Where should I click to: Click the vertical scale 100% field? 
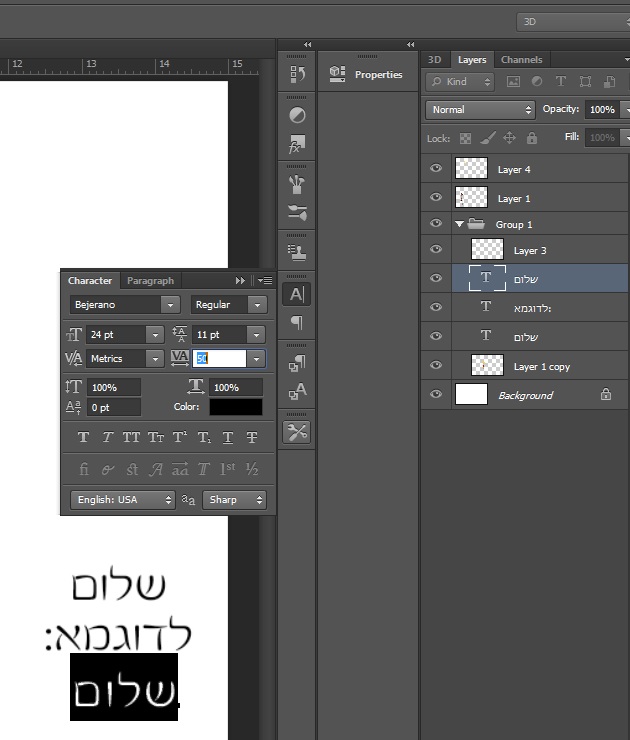point(113,388)
